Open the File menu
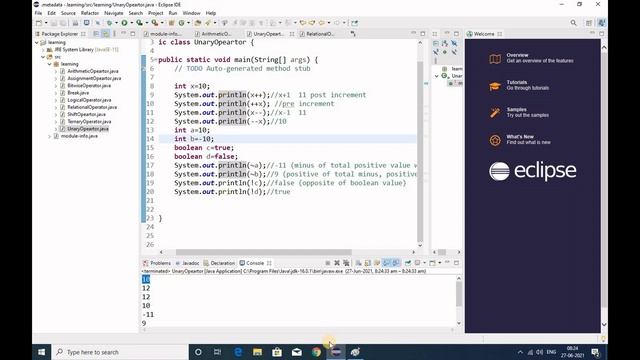The image size is (640, 360). (x=38, y=13)
